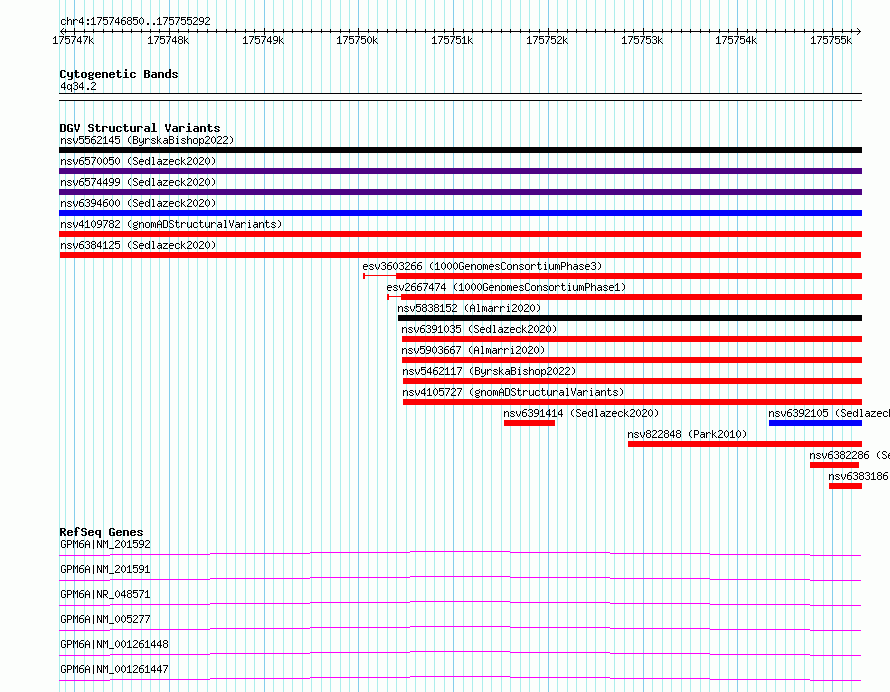Open GPM6A|NM_201592 transcript label
Viewport: 890px width, 692px height.
[105, 544]
